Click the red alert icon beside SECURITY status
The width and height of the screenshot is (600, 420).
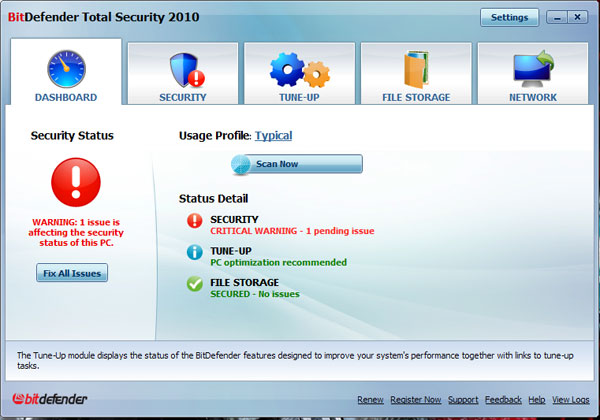(x=195, y=221)
